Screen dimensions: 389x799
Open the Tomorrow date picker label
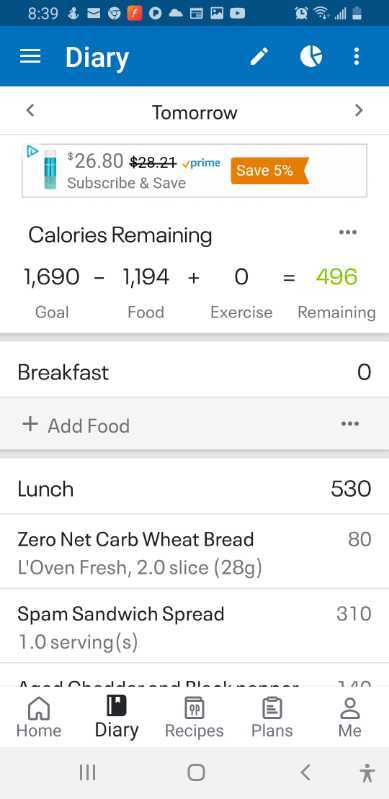[x=194, y=112]
